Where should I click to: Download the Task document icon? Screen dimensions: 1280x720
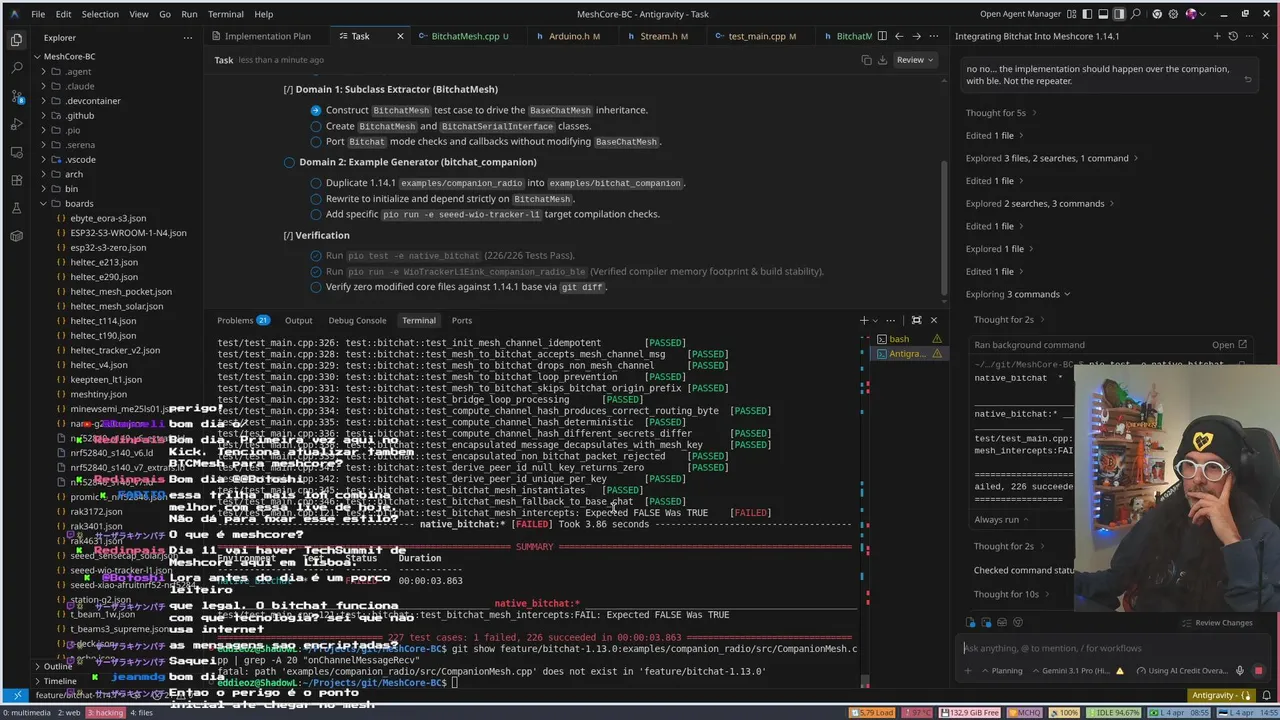884,60
